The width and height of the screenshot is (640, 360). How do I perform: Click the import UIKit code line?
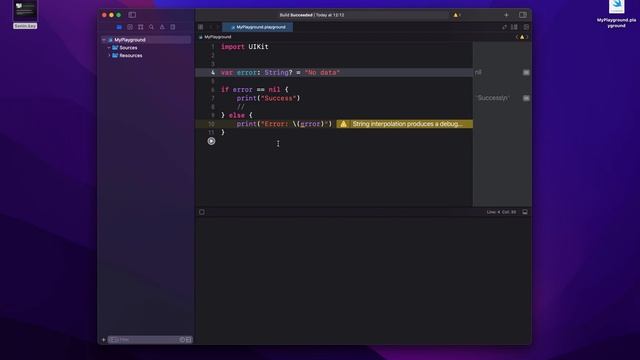click(x=244, y=47)
